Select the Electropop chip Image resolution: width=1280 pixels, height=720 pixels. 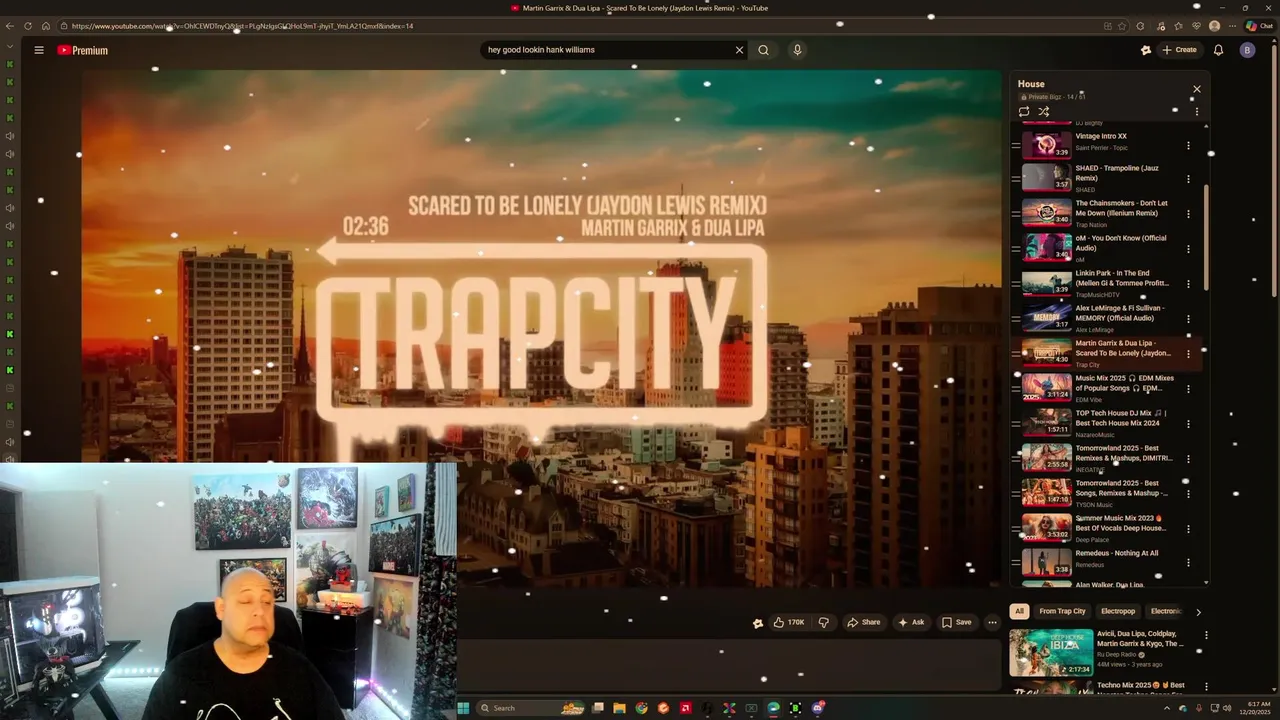pos(1118,611)
